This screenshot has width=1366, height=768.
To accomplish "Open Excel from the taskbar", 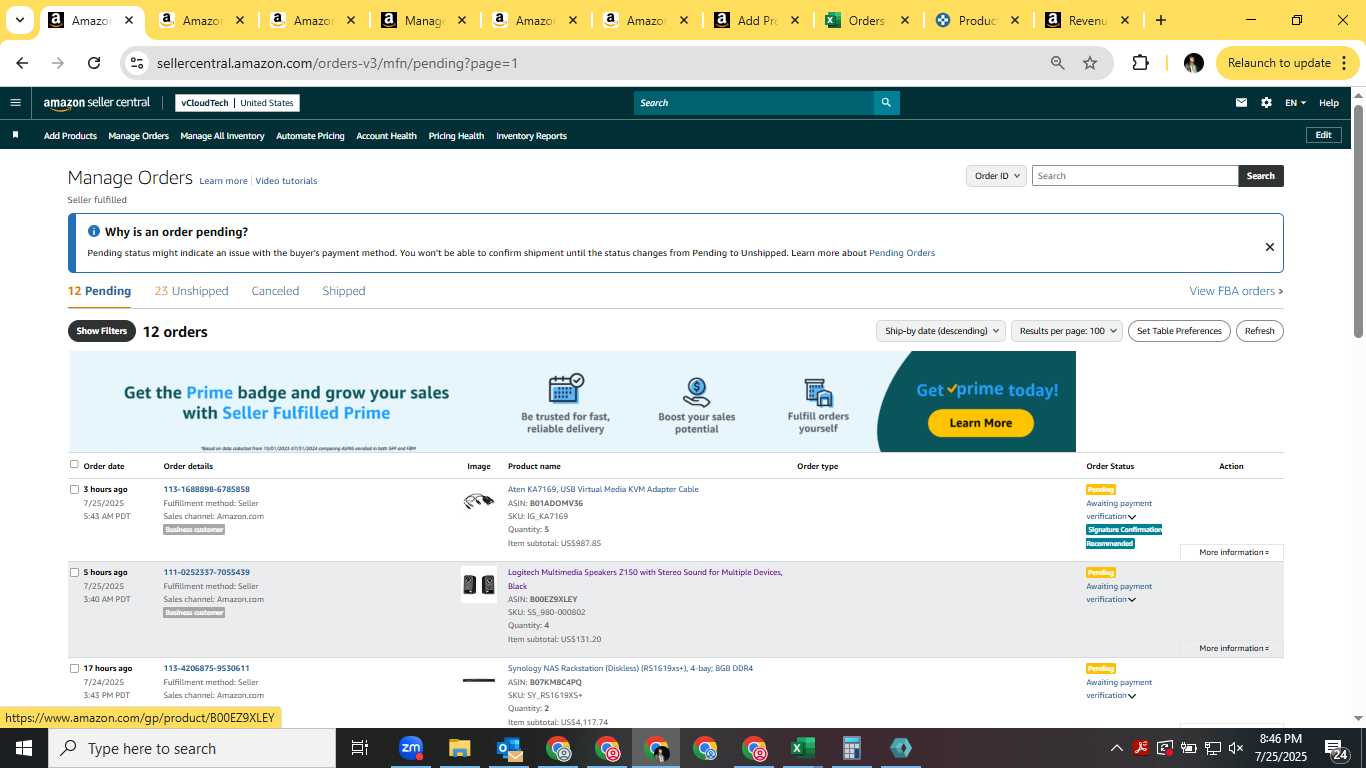I will tap(802, 748).
